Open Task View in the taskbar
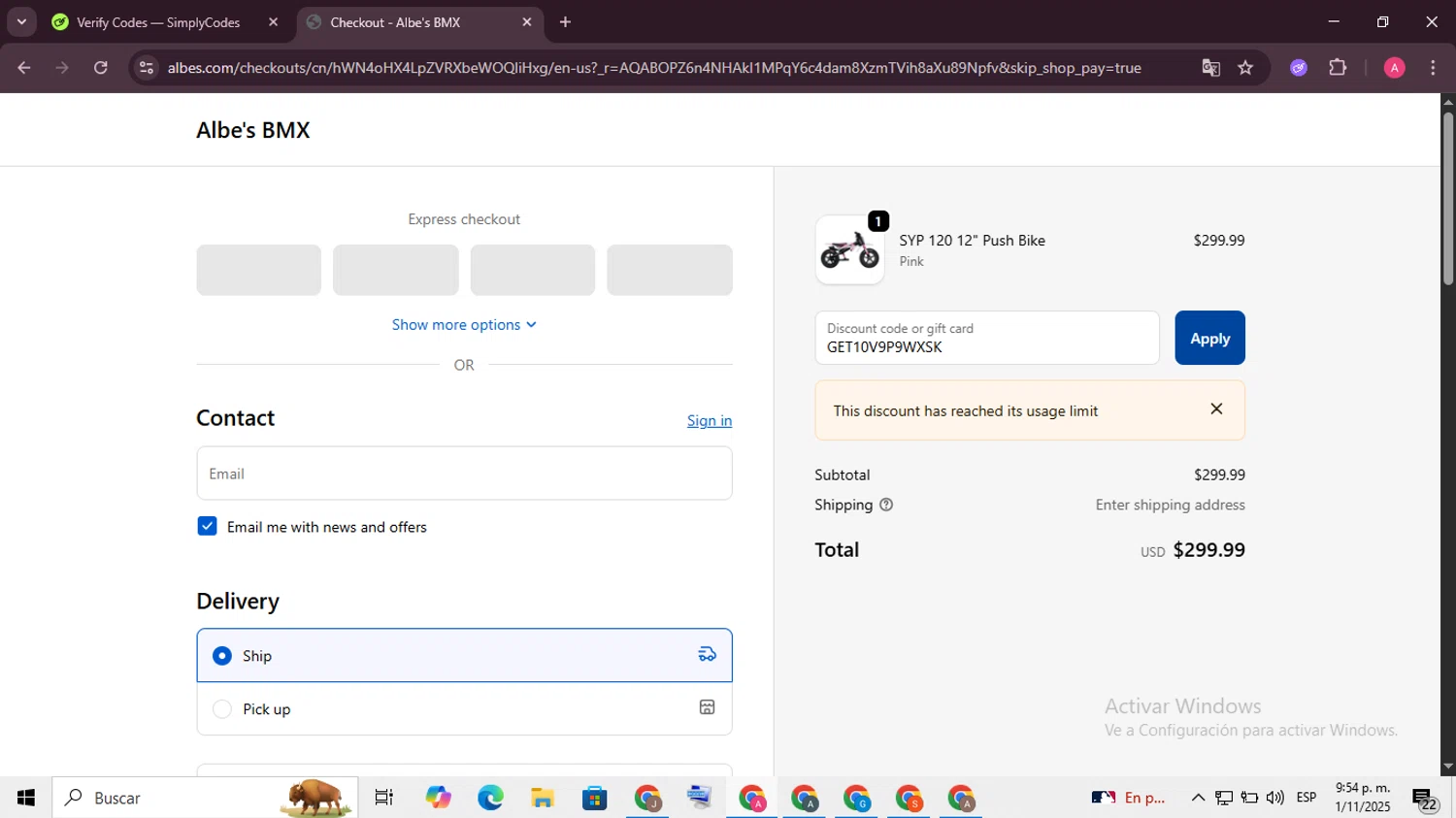 [x=384, y=798]
